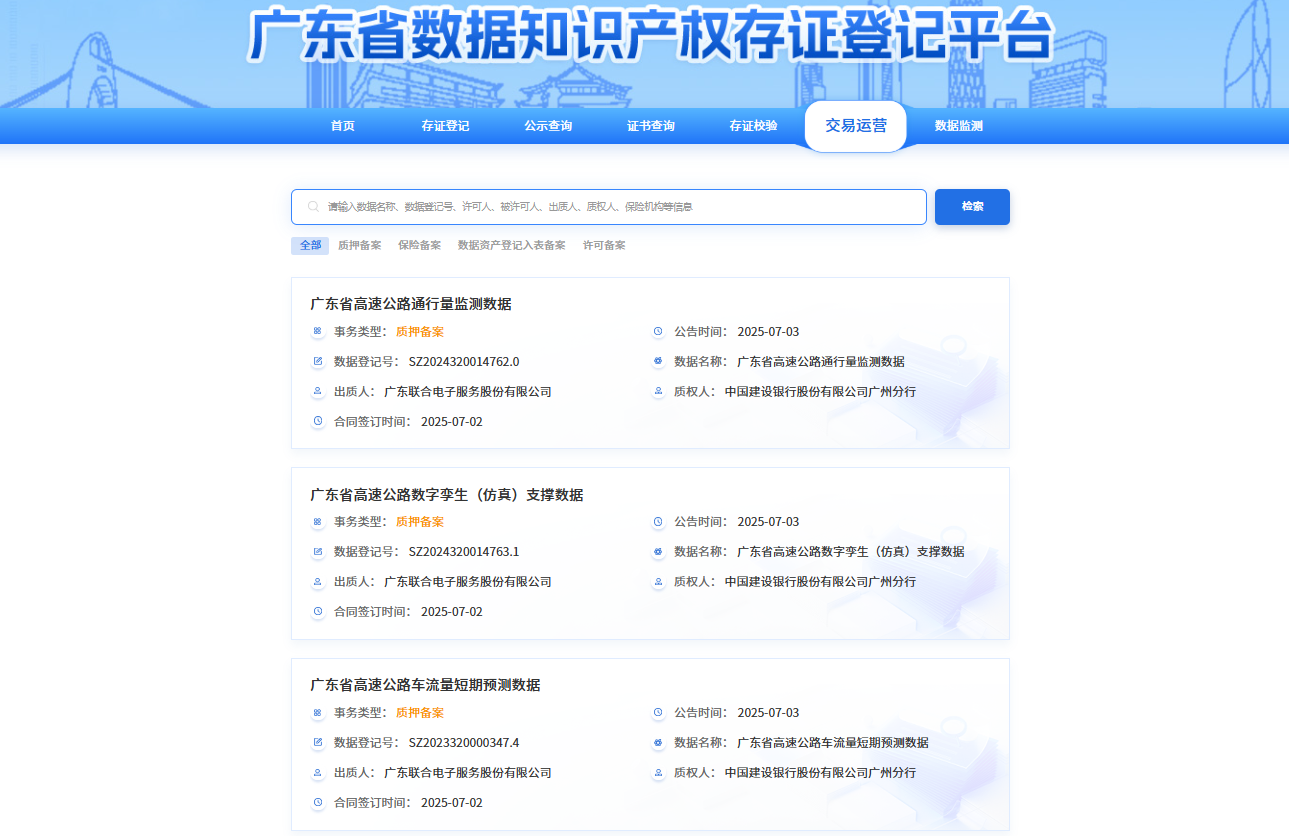Click 数据登记号 icon in 数字孪生 card
1289x836 pixels.
[318, 551]
